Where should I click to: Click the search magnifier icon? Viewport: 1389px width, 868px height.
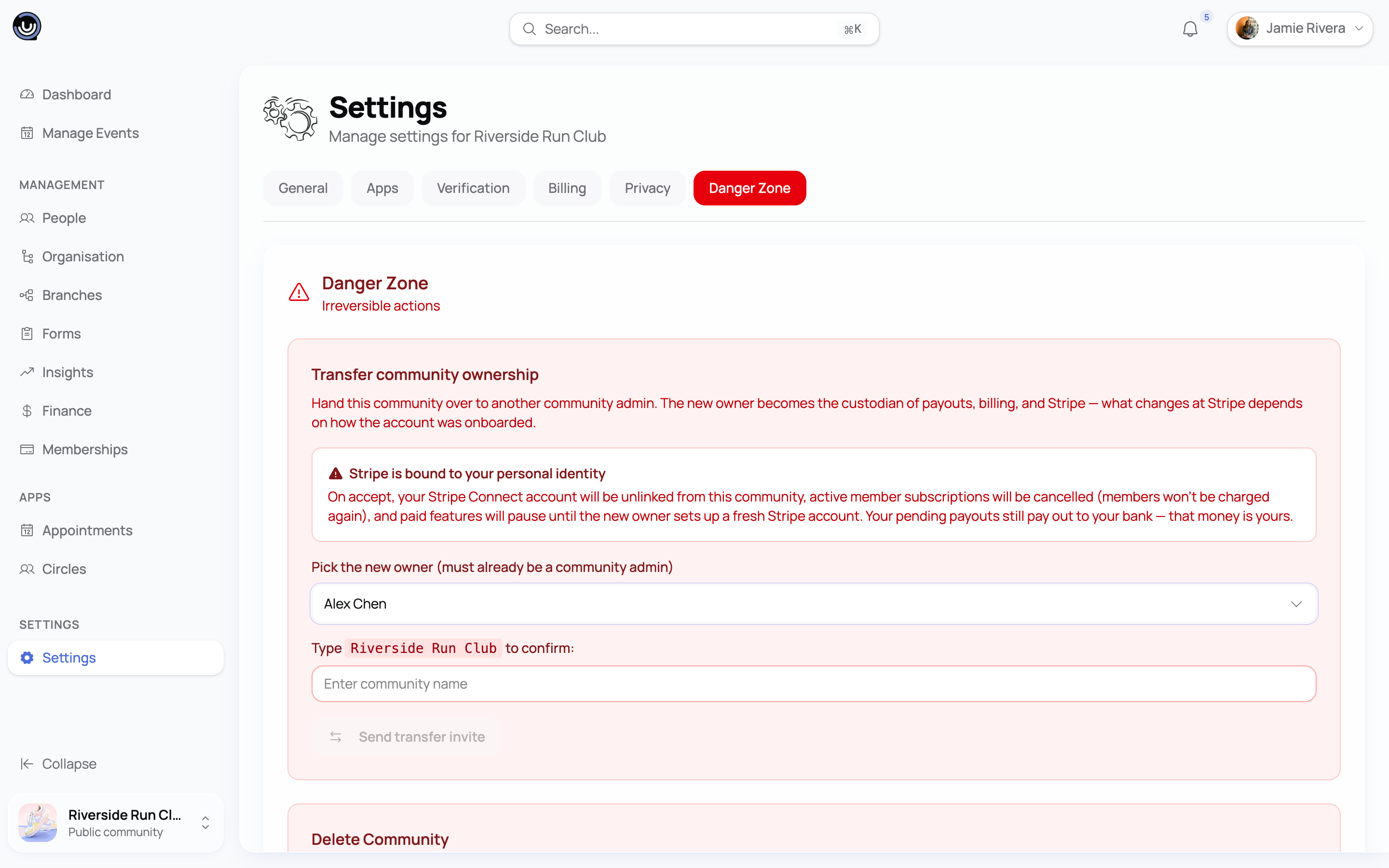[529, 29]
